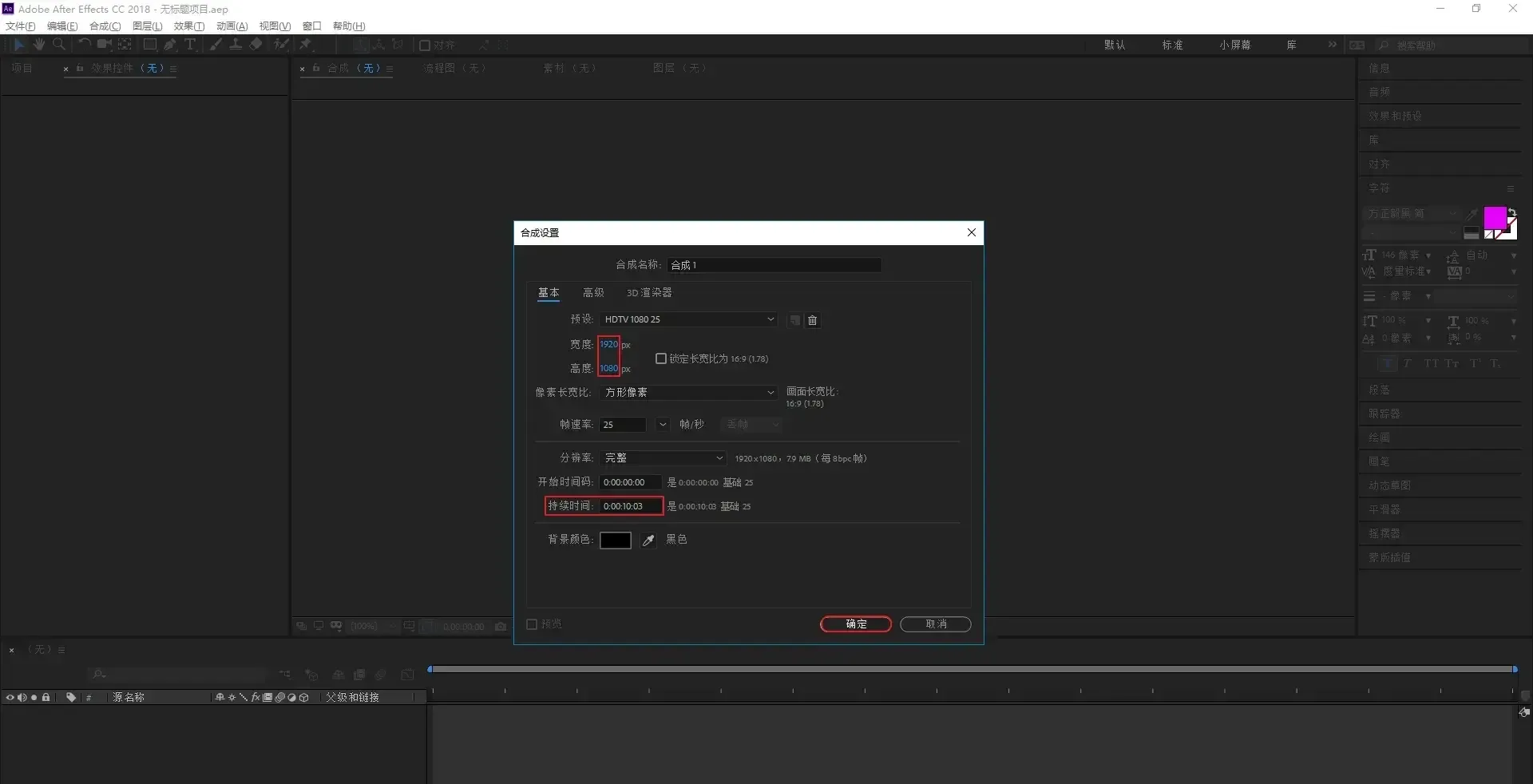This screenshot has height=784, width=1533.
Task: Open the 像素长宽比 方形像素 dropdown
Action: (x=688, y=392)
